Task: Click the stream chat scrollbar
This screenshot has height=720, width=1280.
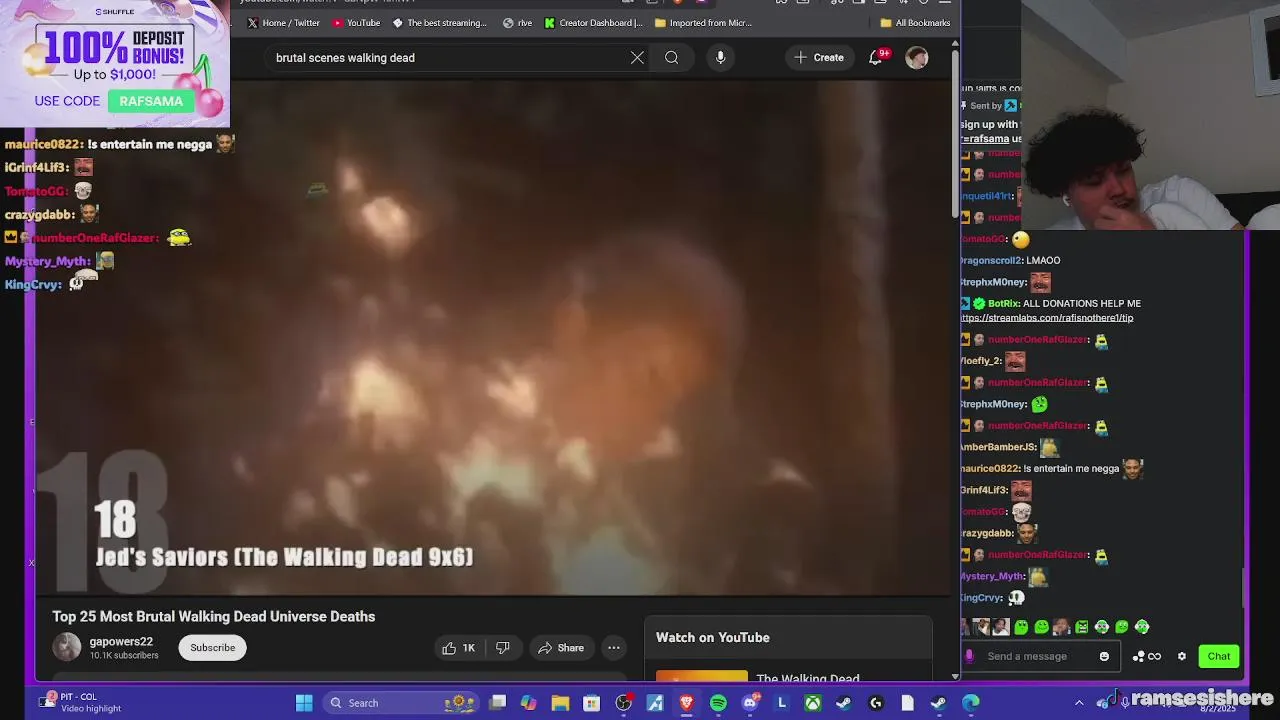Action: pos(1244,589)
